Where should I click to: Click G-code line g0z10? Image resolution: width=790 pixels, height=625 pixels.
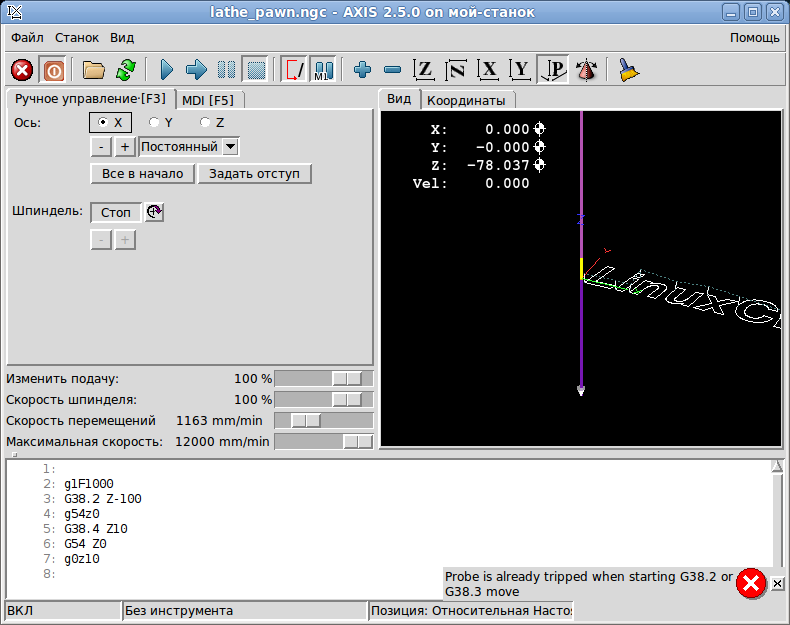82,559
